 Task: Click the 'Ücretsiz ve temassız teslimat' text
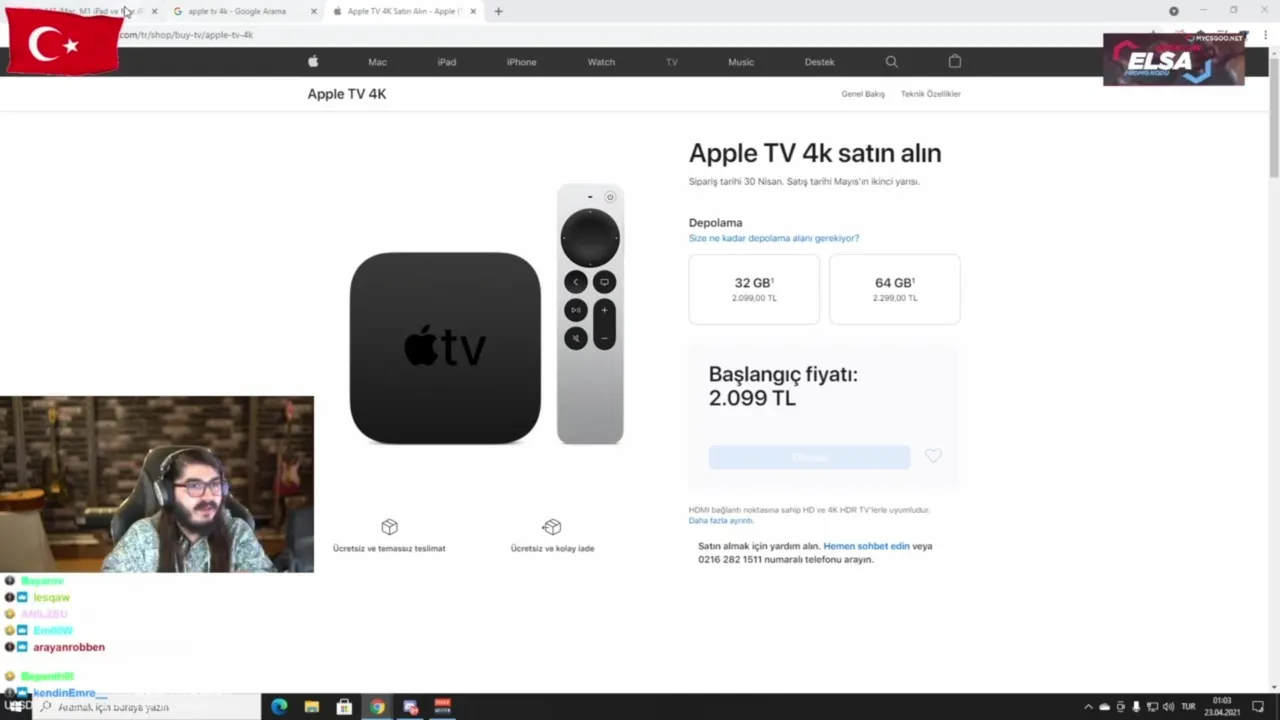(x=389, y=548)
